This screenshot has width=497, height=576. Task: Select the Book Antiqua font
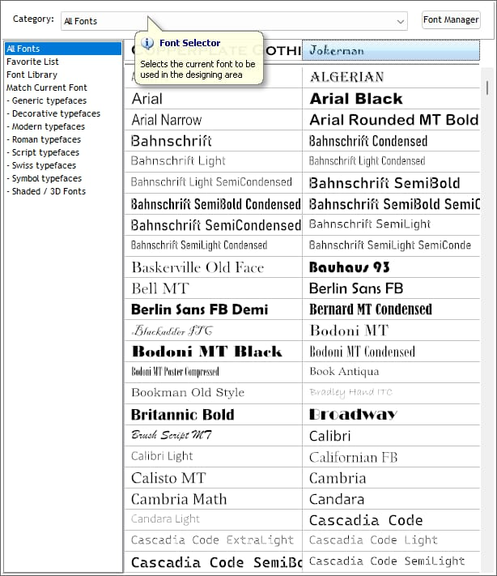[x=391, y=372]
